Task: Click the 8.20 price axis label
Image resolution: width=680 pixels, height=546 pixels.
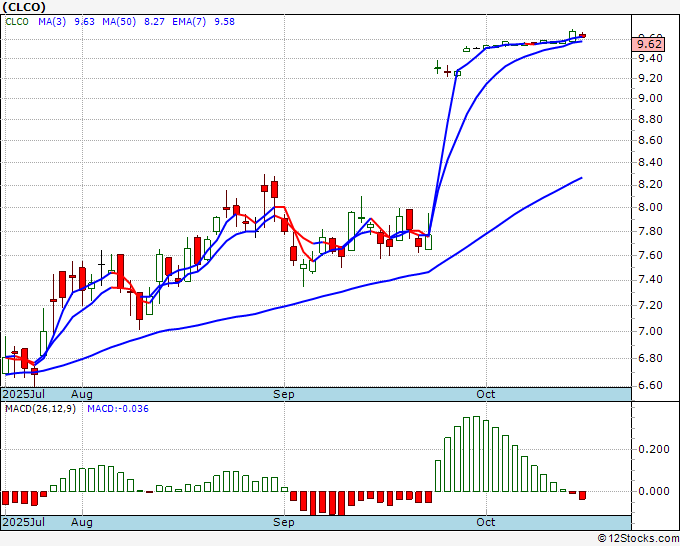Action: coord(650,184)
